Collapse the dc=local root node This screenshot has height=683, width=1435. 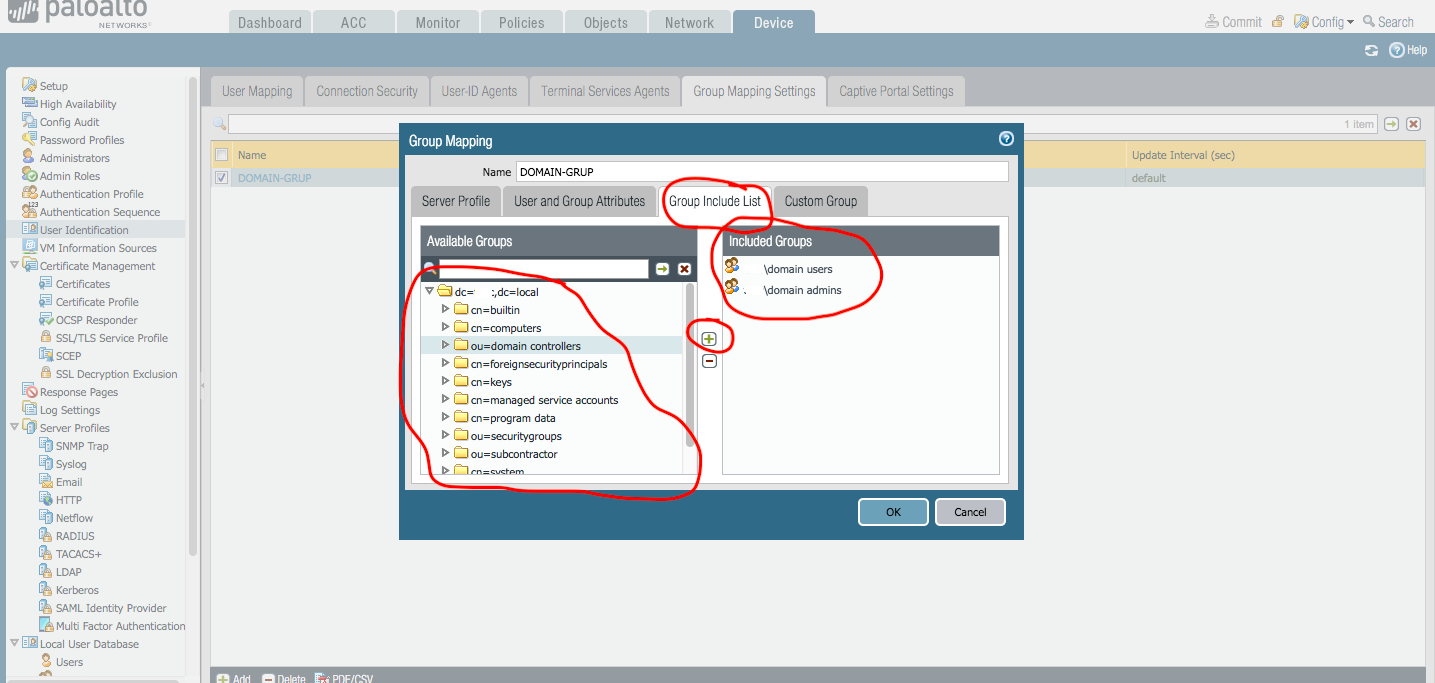pos(429,292)
